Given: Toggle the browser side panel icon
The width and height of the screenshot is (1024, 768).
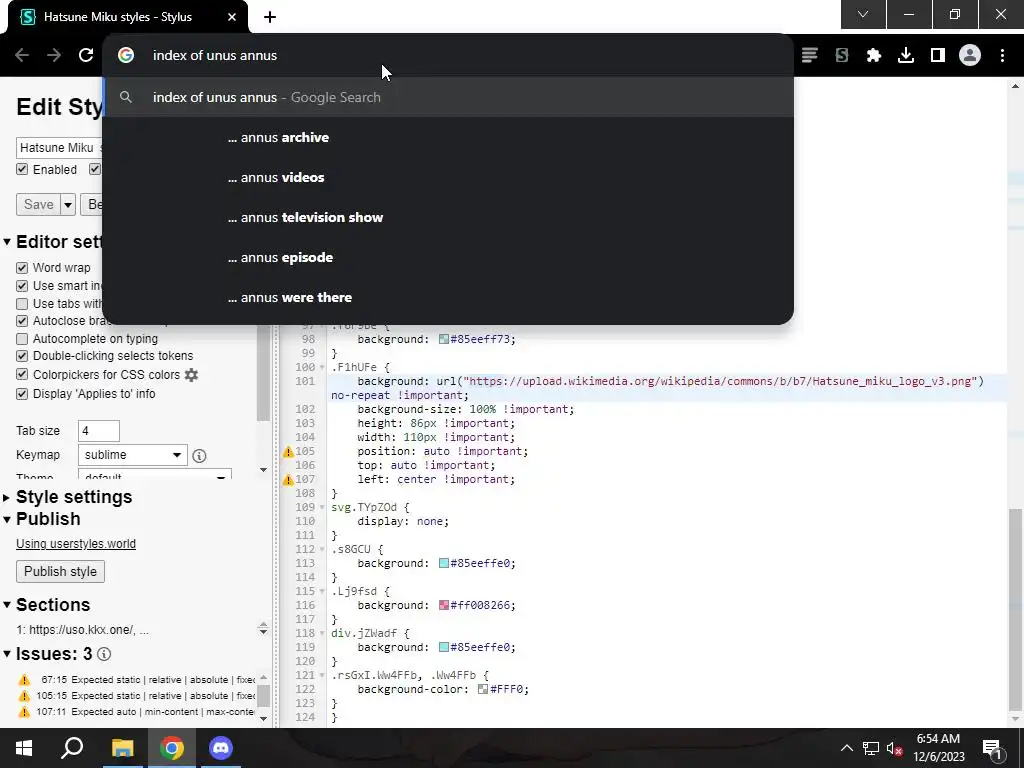Looking at the screenshot, I should point(938,56).
